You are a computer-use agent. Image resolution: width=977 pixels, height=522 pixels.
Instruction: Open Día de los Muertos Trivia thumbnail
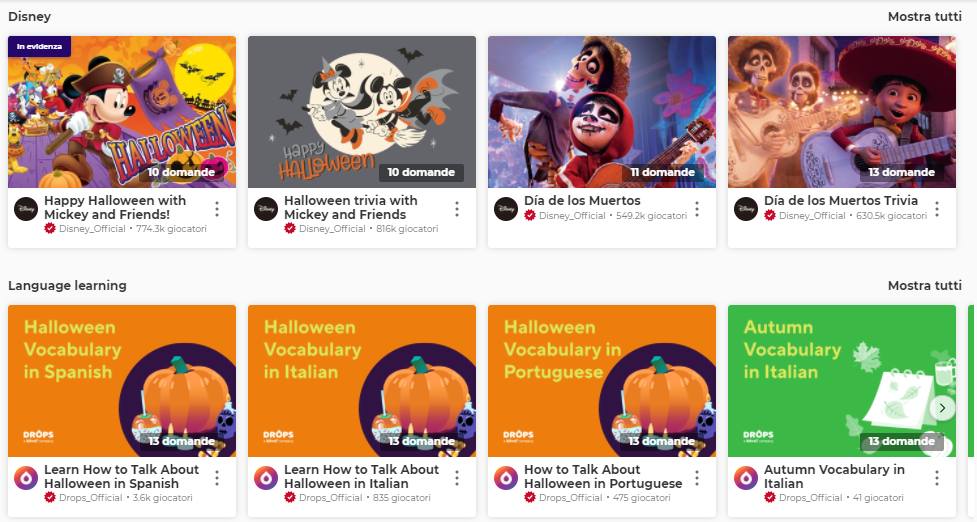click(842, 112)
